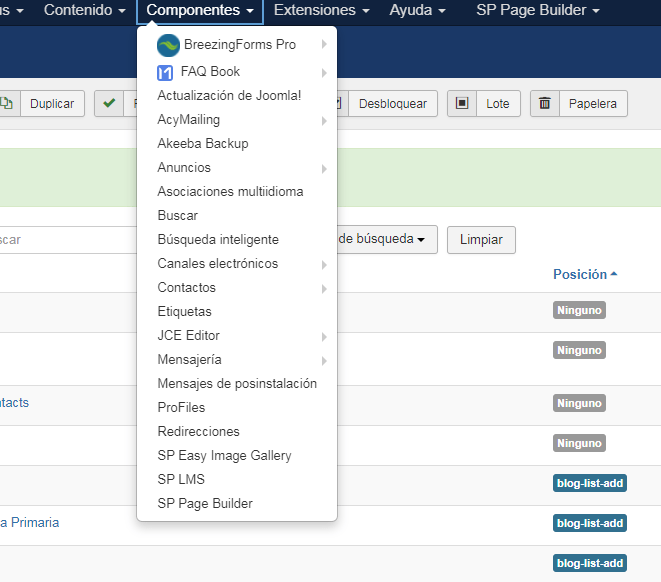The height and width of the screenshot is (582, 661).
Task: Close the Componentes menu
Action: pyautogui.click(x=200, y=10)
